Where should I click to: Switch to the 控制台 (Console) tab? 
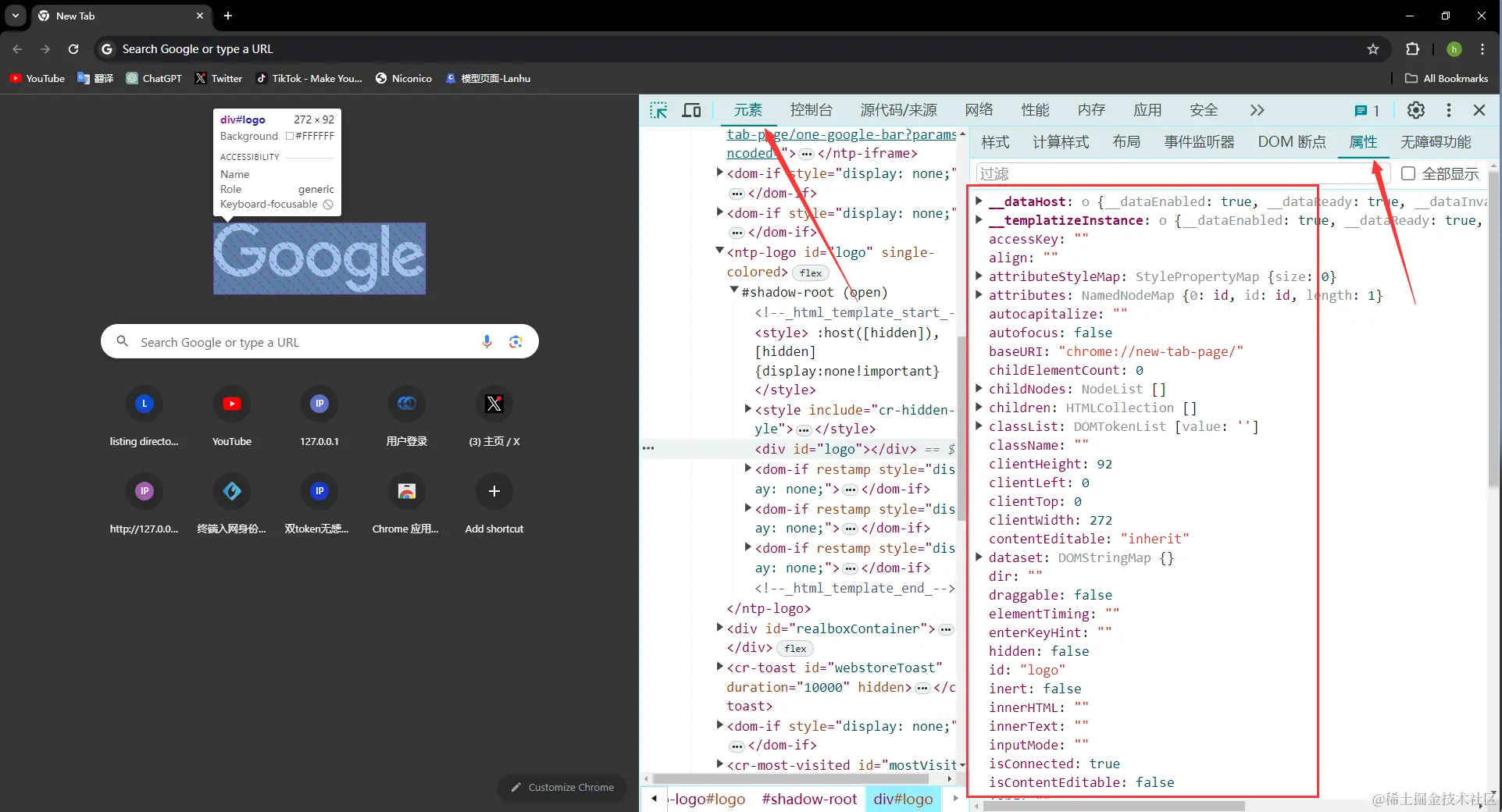[812, 110]
